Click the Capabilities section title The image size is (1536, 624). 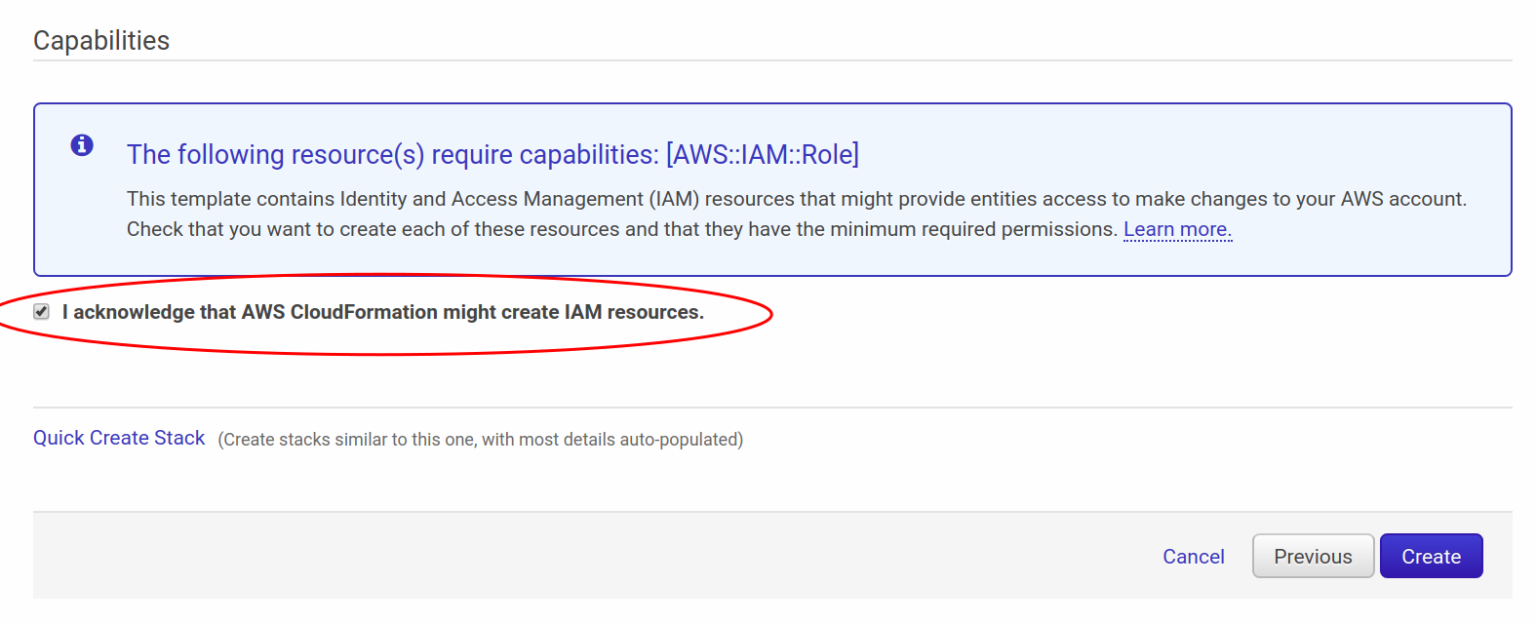pyautogui.click(x=100, y=40)
